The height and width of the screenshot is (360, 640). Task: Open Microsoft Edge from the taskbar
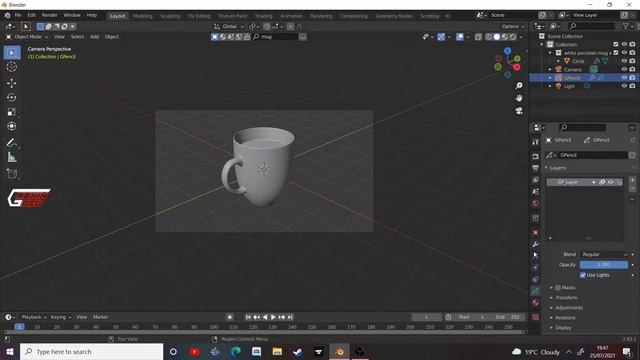pos(236,352)
